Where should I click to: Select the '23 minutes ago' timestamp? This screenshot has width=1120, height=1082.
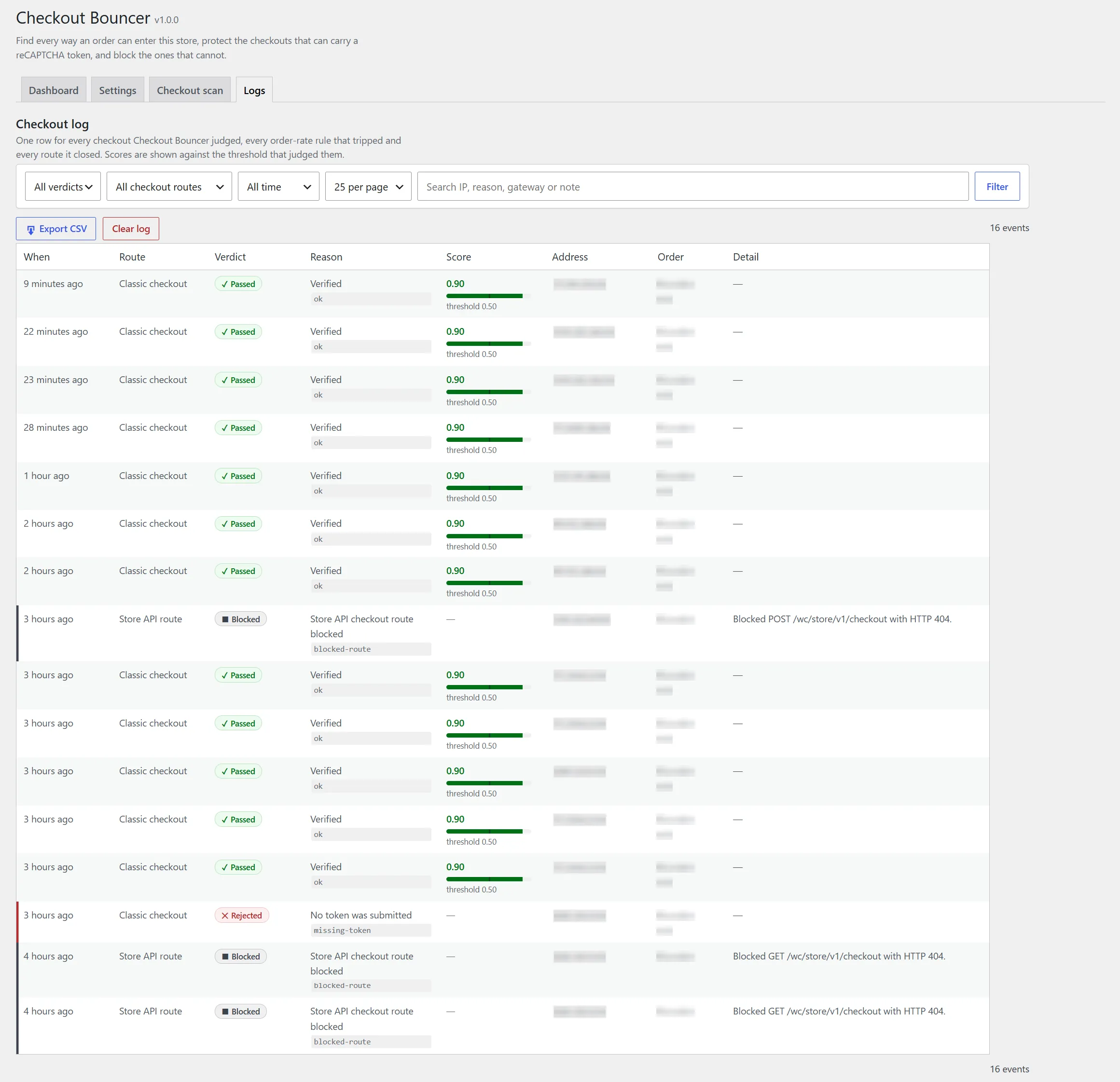click(x=55, y=380)
